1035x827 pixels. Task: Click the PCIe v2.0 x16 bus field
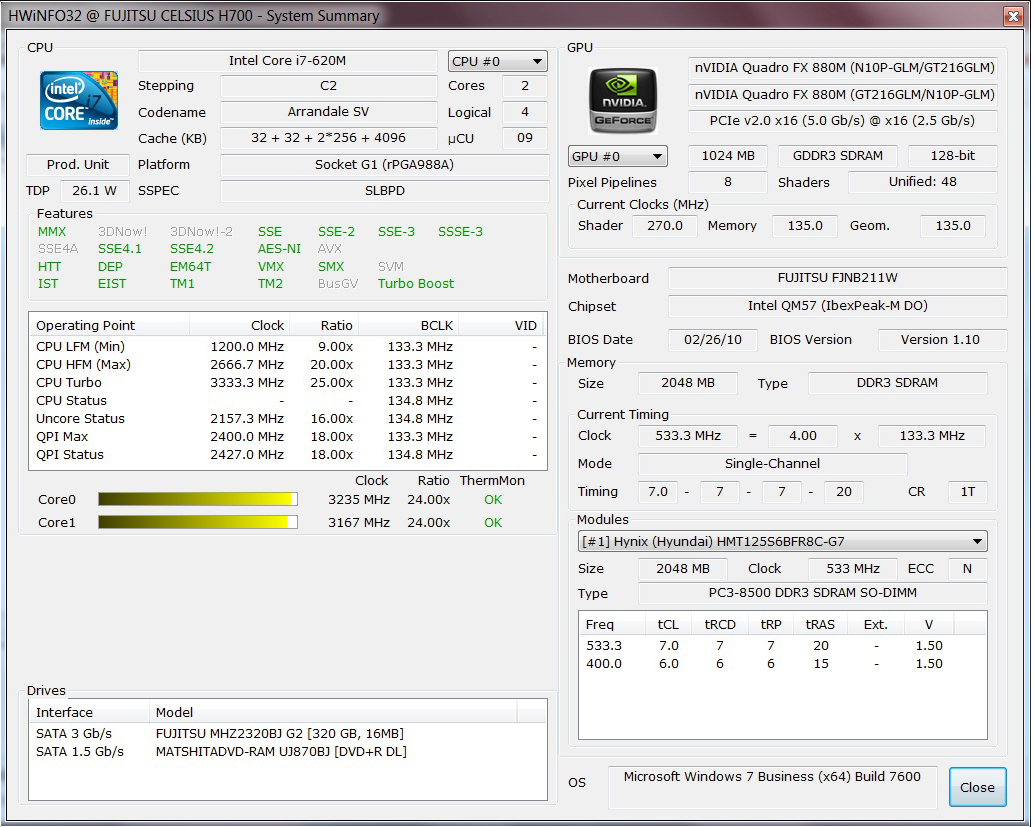pyautogui.click(x=842, y=121)
